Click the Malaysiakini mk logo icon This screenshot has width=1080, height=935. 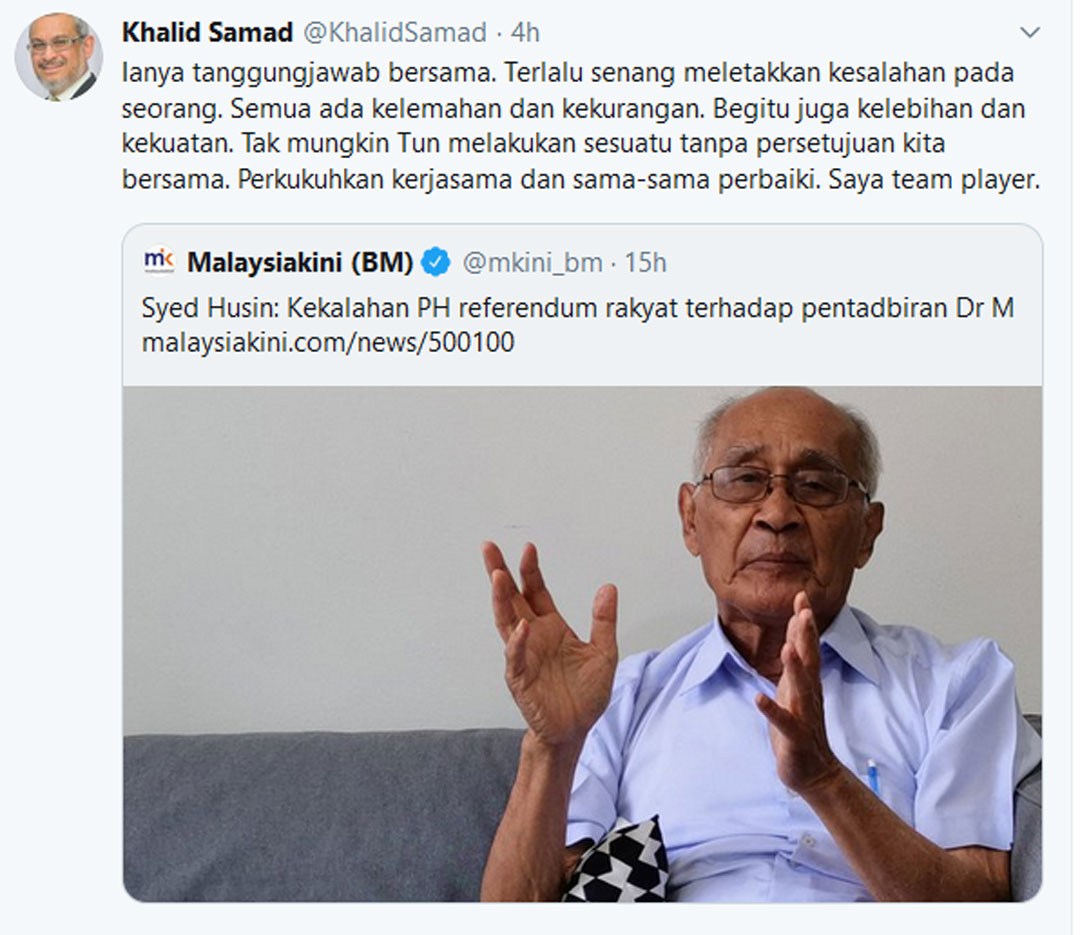click(x=159, y=261)
